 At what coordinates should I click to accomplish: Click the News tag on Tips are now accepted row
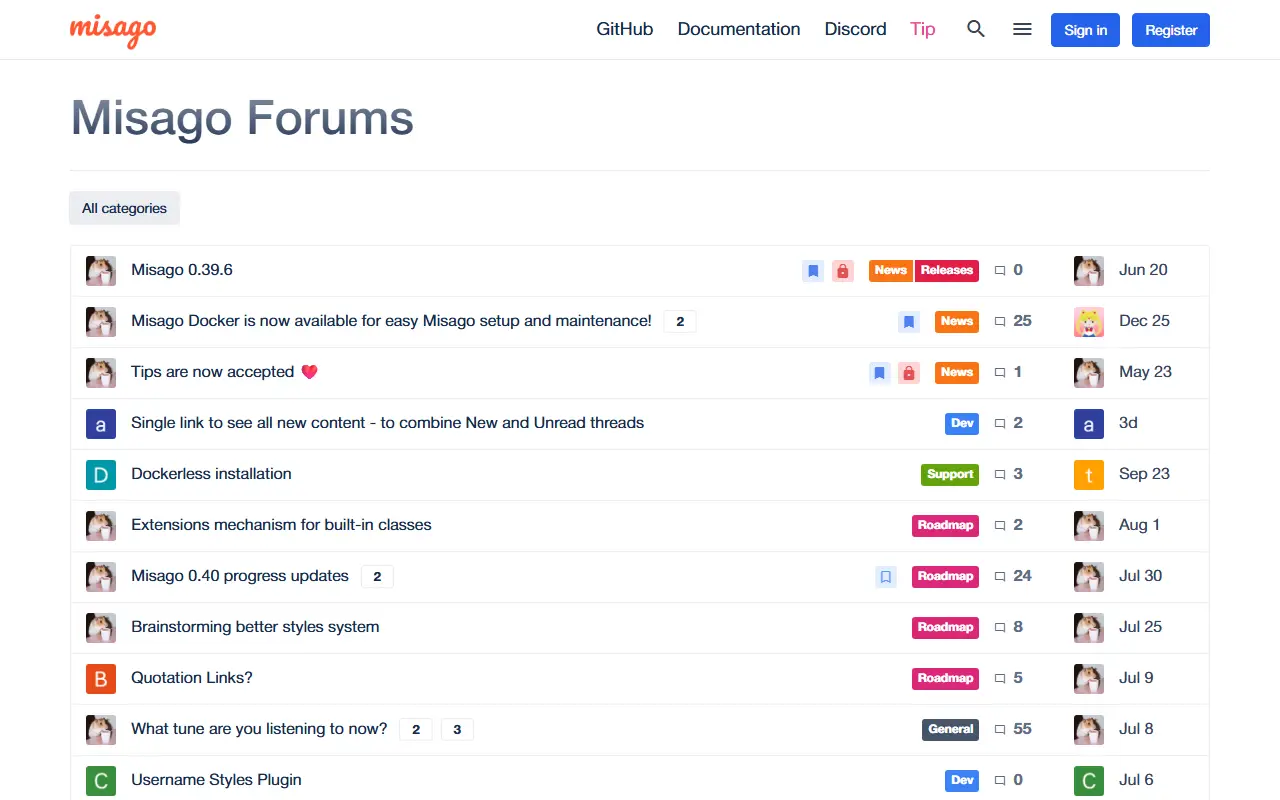point(957,372)
